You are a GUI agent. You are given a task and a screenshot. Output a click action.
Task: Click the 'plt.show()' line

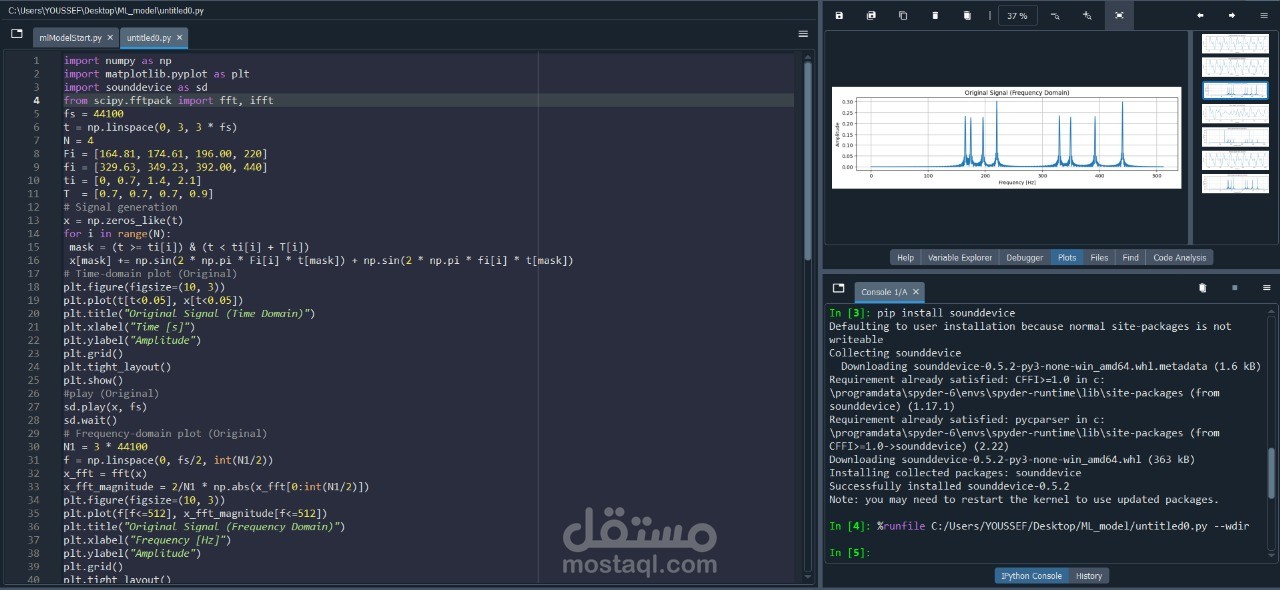pyautogui.click(x=94, y=380)
